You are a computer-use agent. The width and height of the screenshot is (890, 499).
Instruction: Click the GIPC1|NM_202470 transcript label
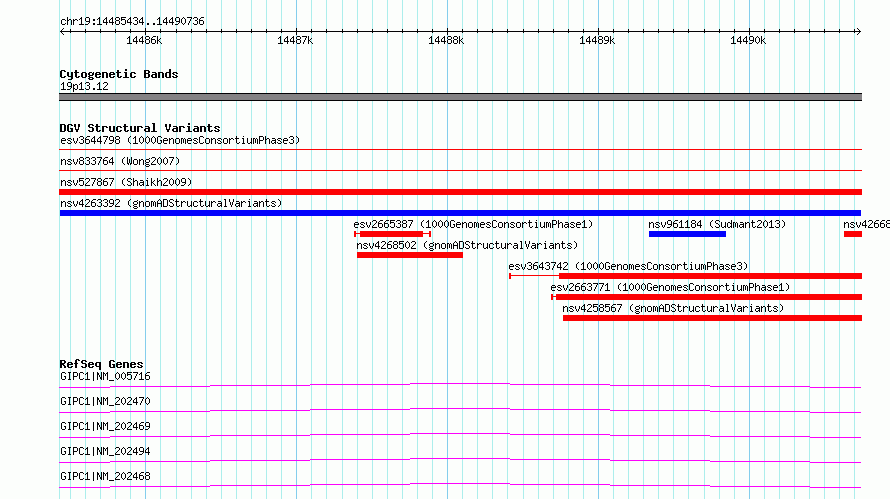105,401
